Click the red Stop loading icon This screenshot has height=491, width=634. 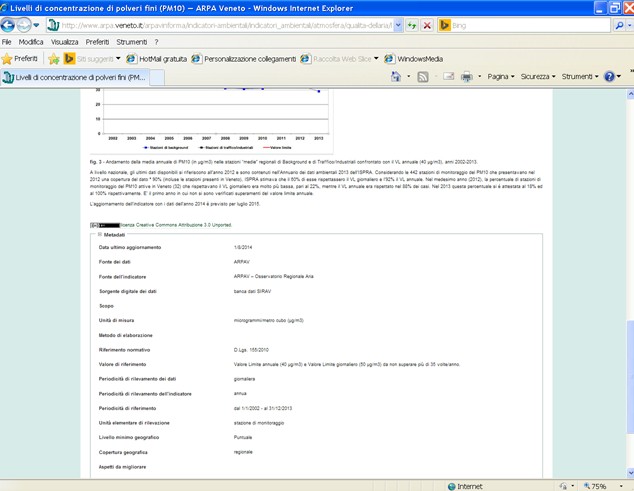427,25
